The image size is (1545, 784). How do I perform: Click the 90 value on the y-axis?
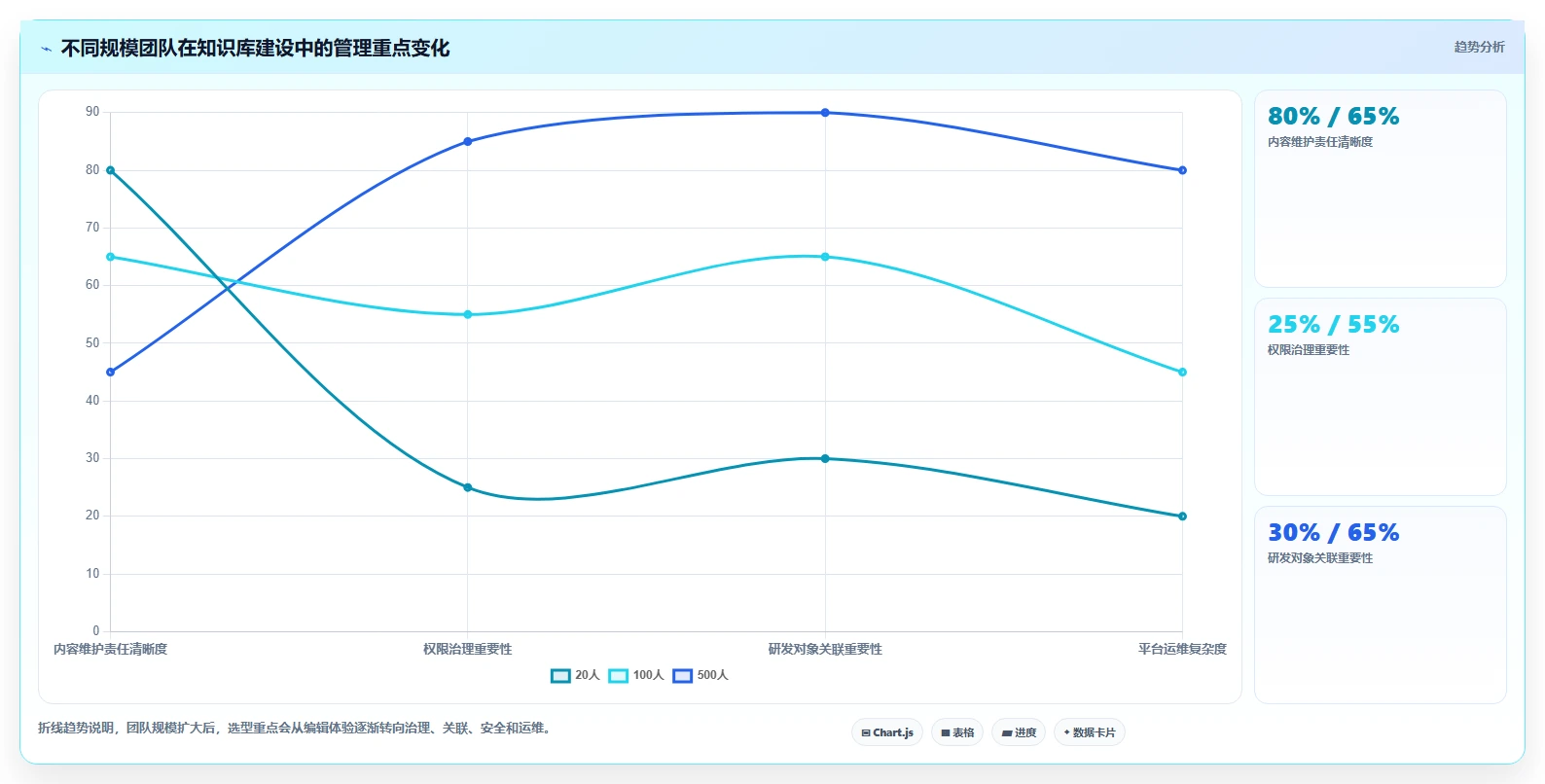92,112
